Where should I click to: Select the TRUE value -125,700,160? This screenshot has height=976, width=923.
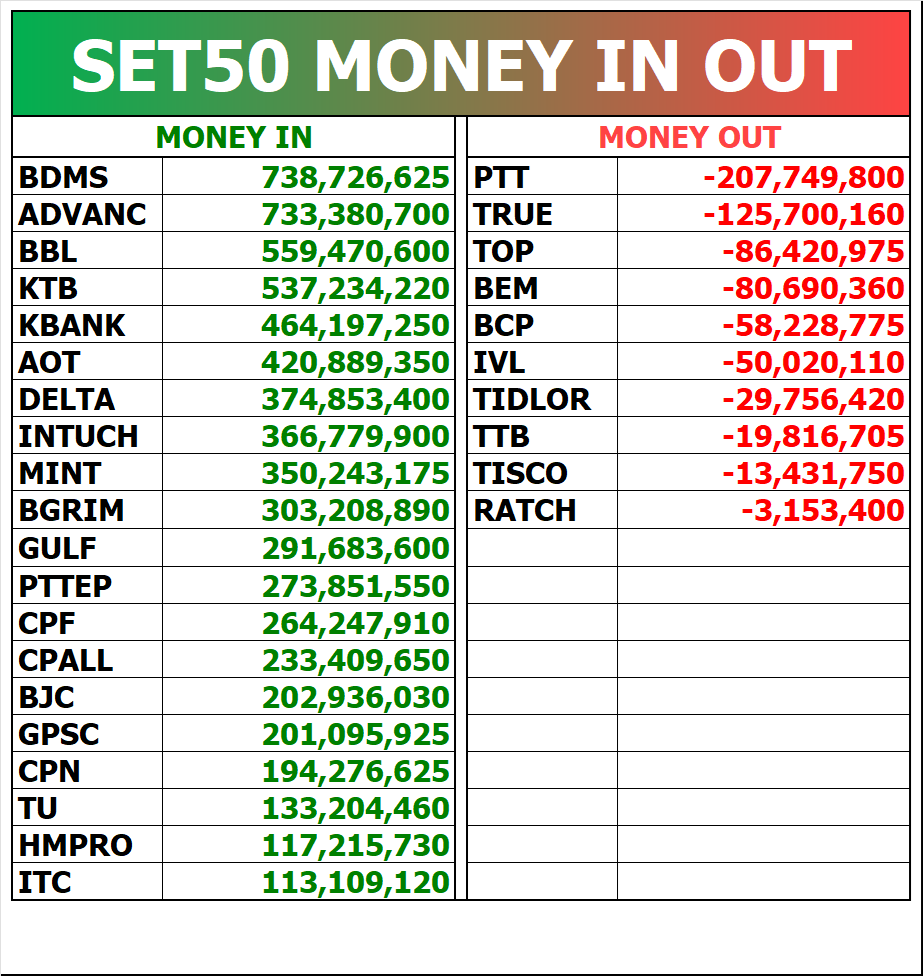click(804, 214)
